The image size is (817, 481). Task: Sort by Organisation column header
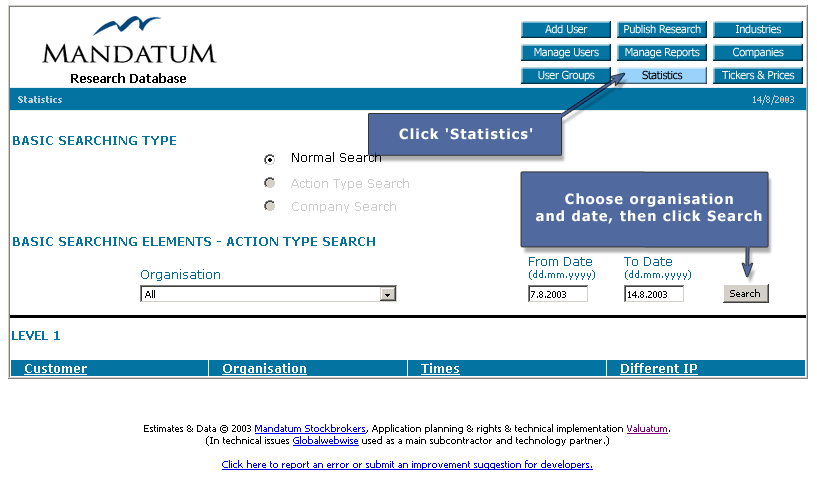pyautogui.click(x=265, y=368)
